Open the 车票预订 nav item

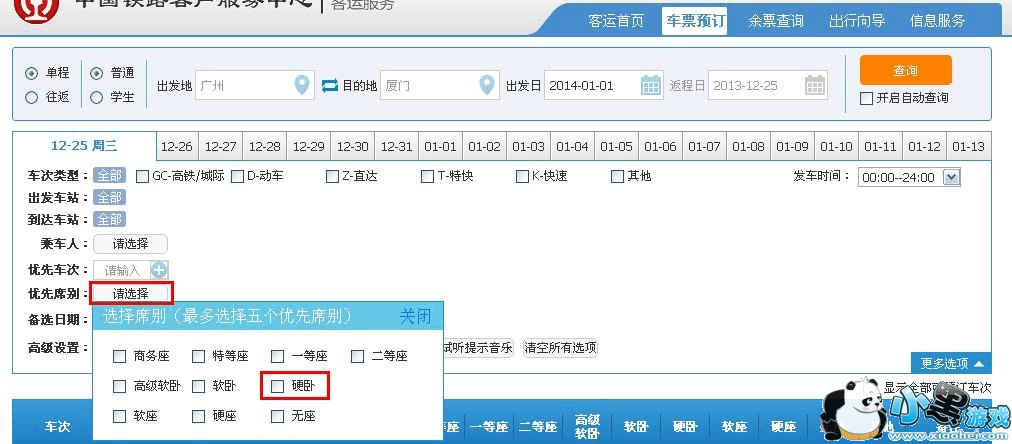pos(694,21)
